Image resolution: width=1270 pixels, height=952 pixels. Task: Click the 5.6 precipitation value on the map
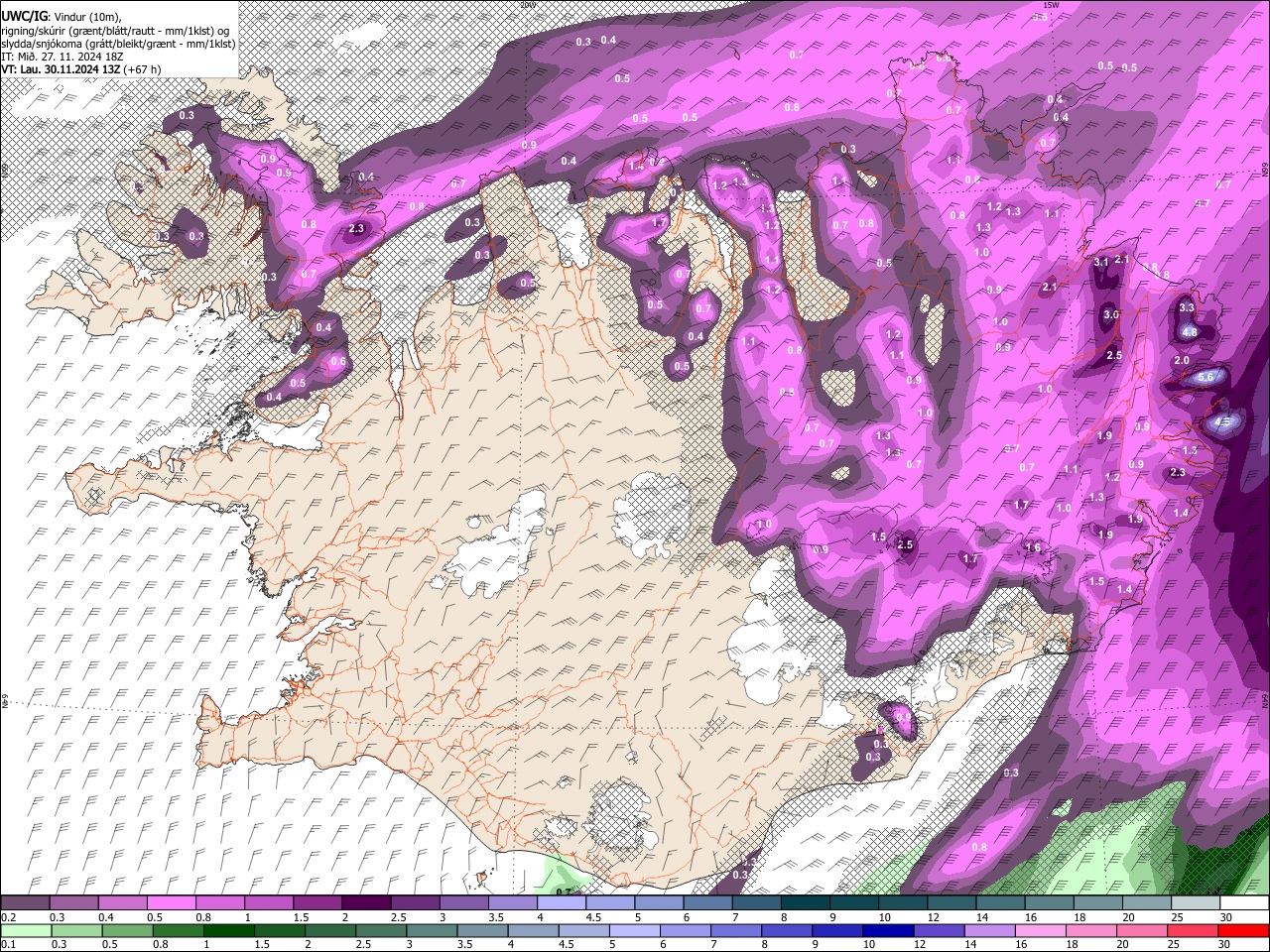click(x=1206, y=378)
